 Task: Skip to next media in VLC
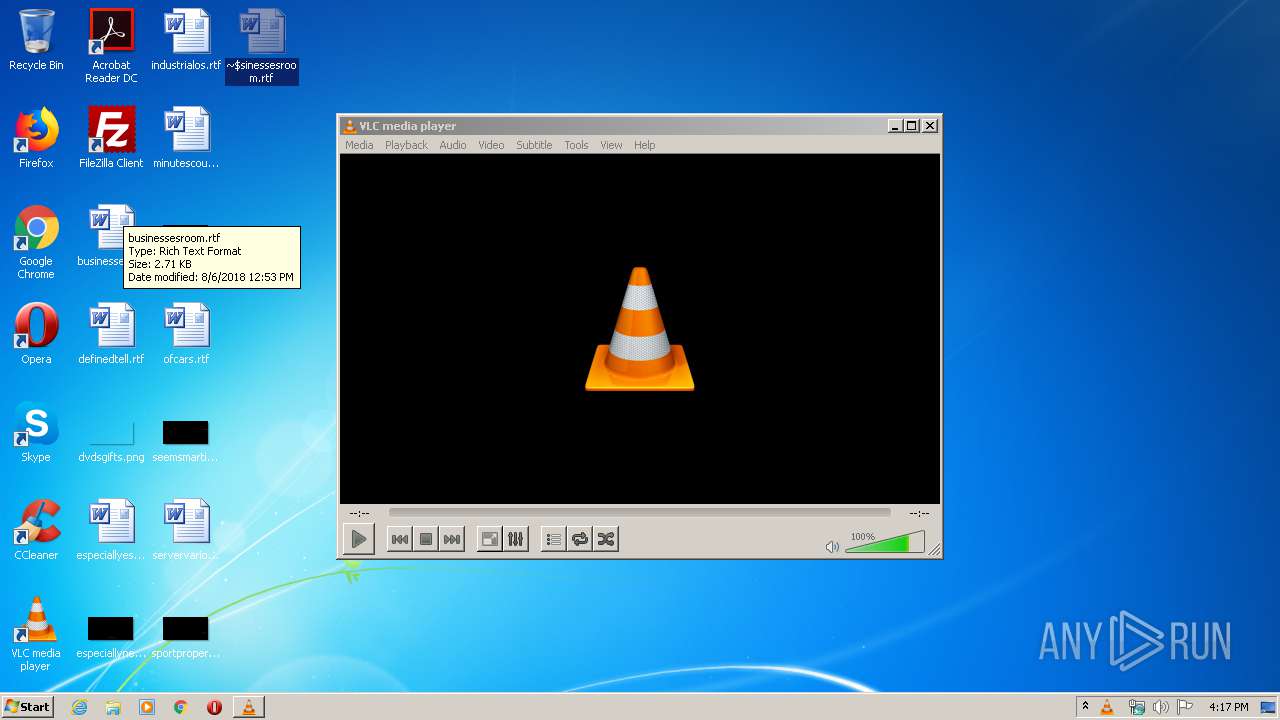point(452,539)
